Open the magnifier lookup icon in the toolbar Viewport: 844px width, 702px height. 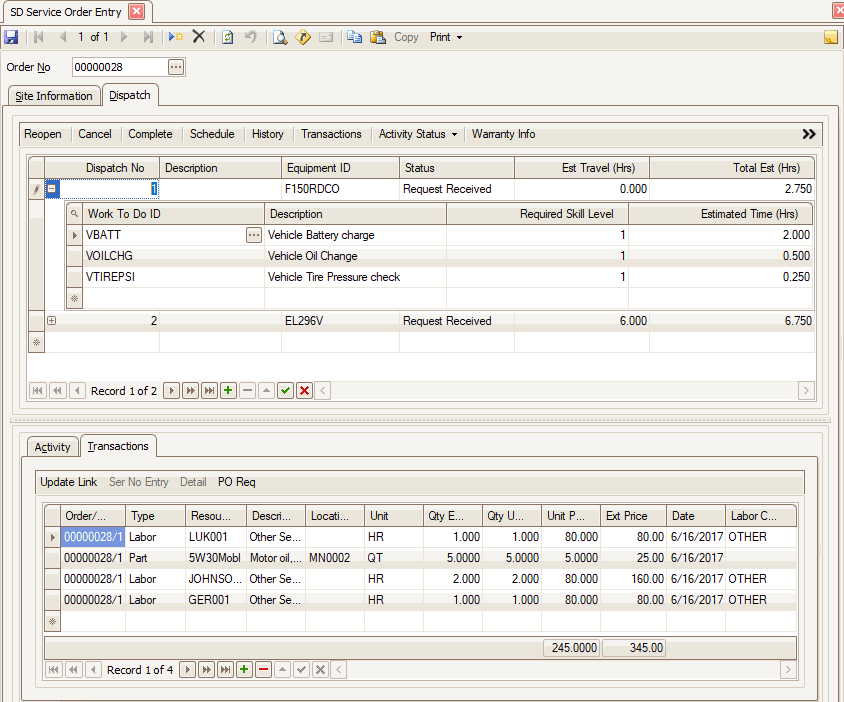pyautogui.click(x=280, y=37)
